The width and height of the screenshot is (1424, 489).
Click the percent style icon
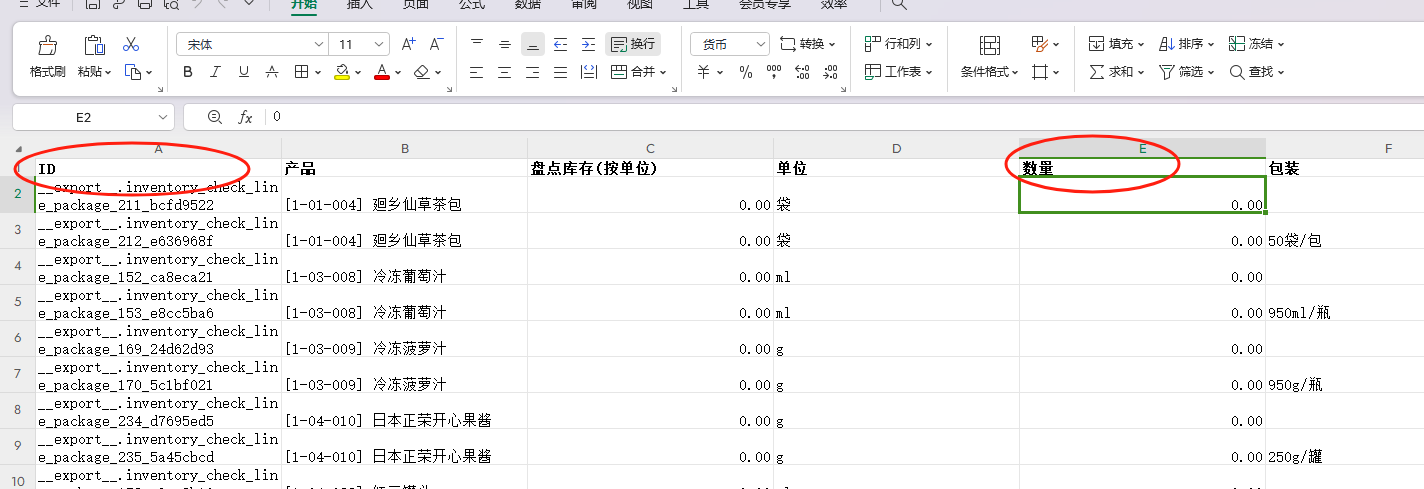tap(745, 72)
